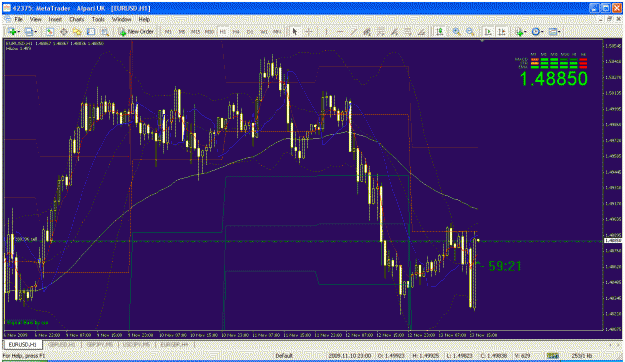Open the Charts menu
Screen dimensions: 625x362
coord(77,19)
